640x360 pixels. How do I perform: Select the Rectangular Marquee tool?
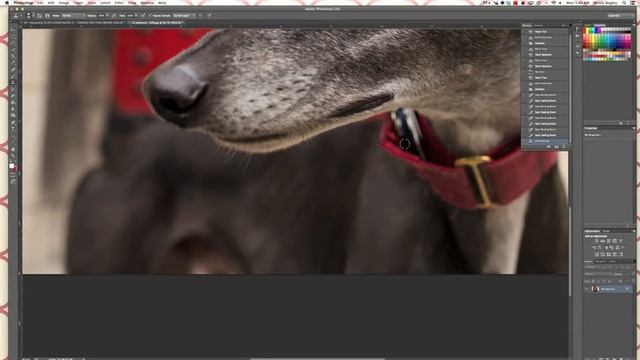(13, 36)
